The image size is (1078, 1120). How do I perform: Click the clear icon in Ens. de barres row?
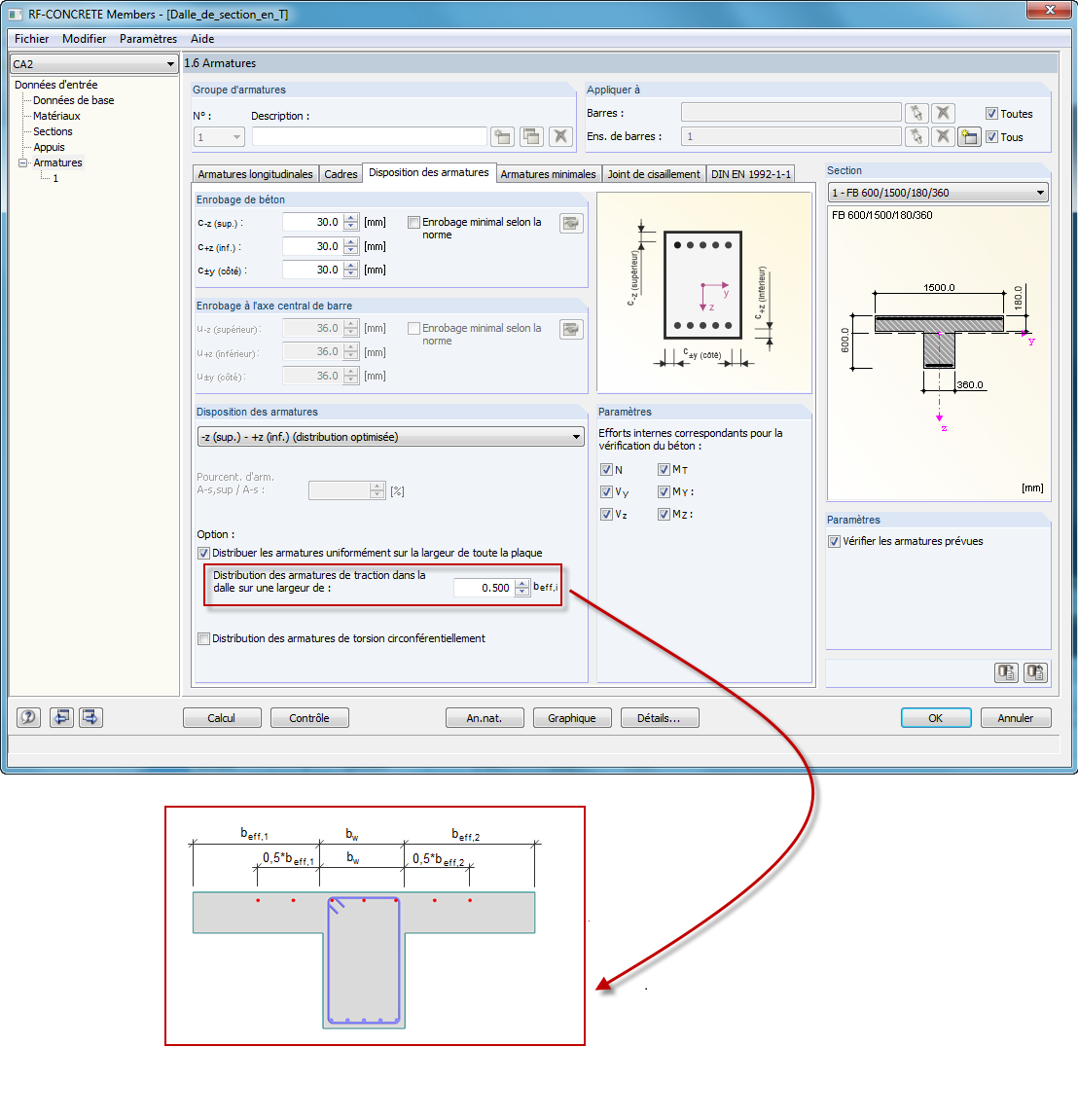(x=943, y=136)
